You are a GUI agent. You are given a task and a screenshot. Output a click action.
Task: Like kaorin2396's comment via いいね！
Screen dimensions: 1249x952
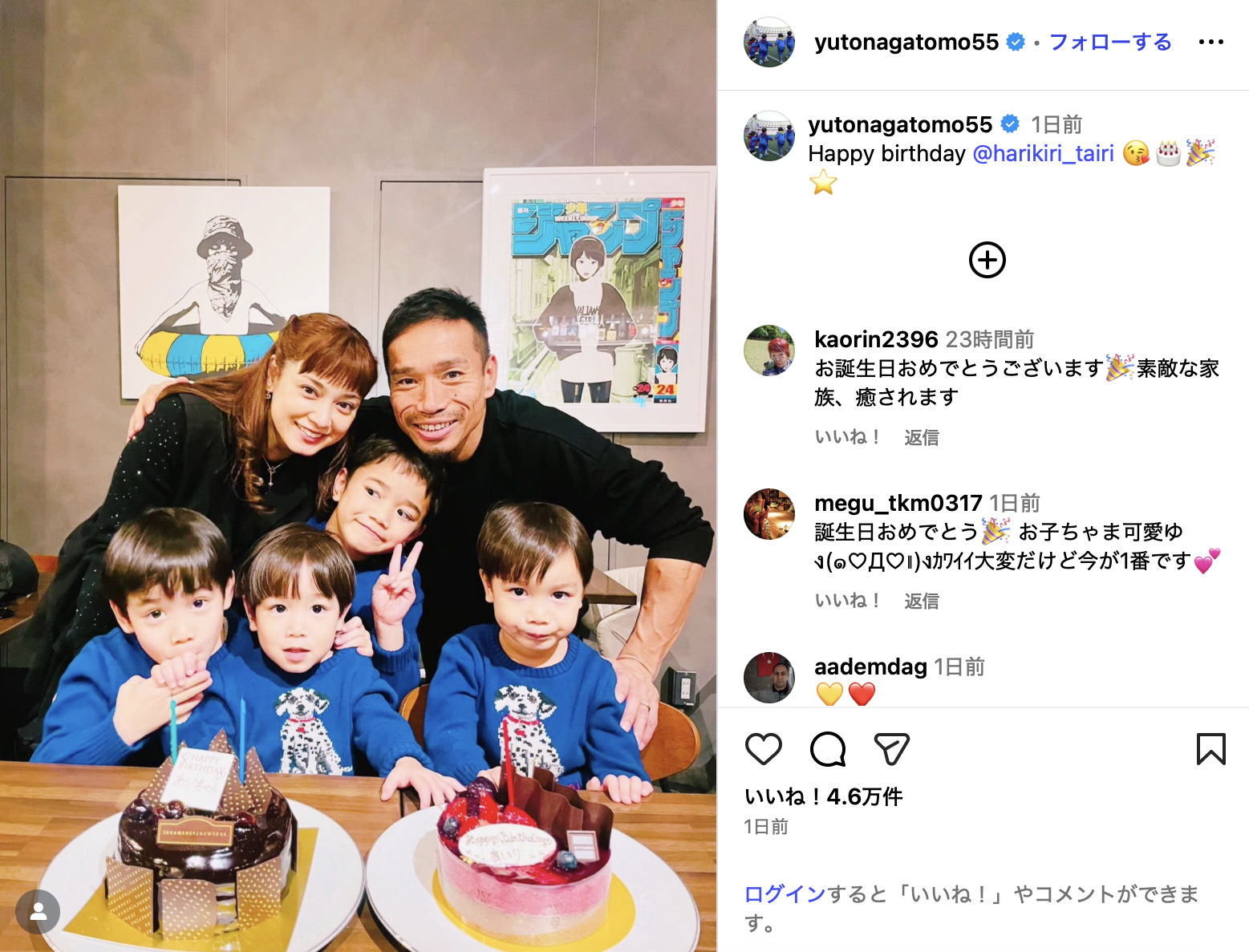tap(848, 437)
